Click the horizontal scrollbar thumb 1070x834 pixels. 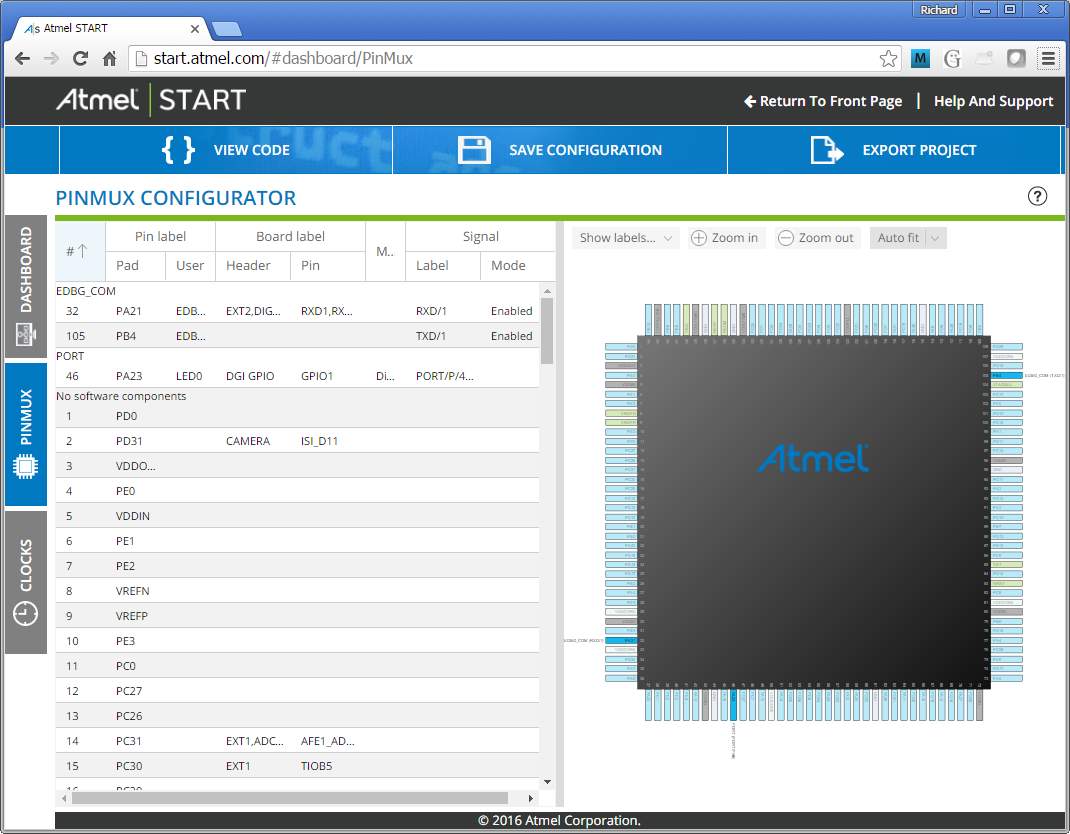pos(290,798)
